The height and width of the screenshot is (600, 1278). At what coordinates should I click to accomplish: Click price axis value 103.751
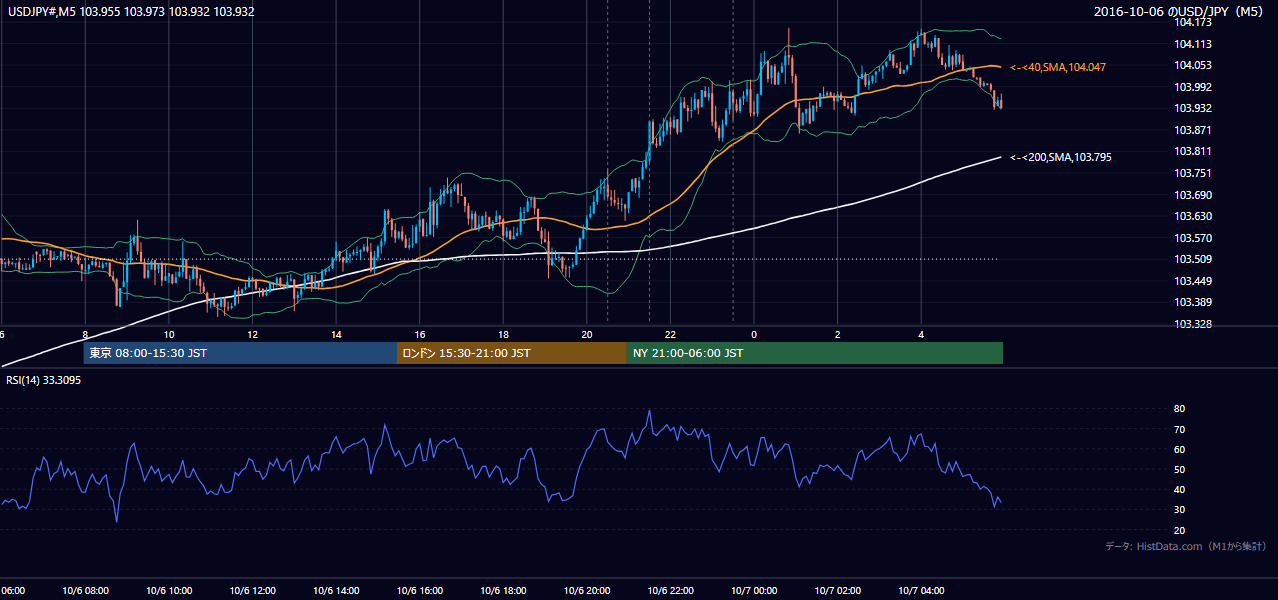click(1192, 173)
